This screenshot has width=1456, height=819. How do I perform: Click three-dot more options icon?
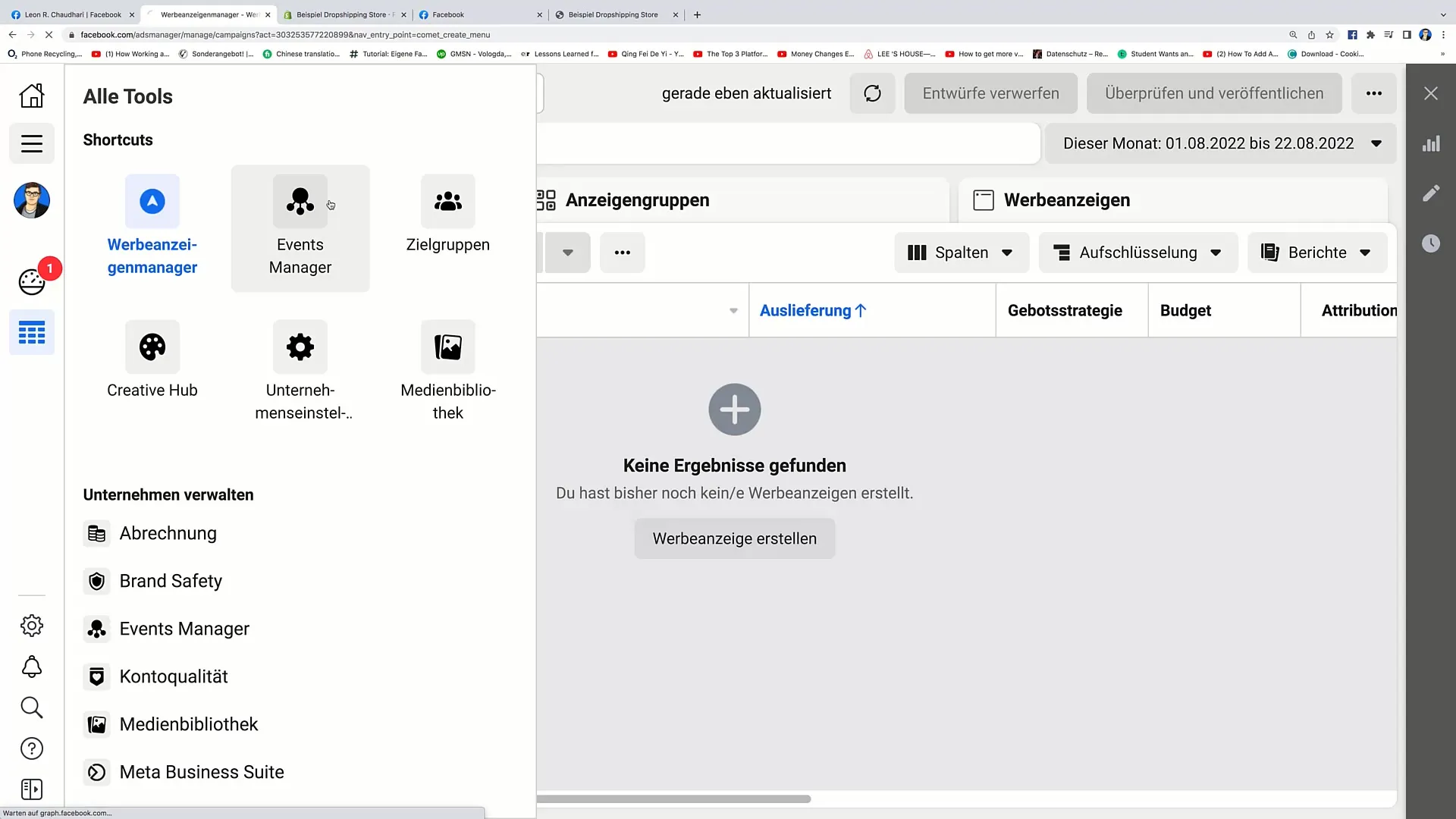1375,93
